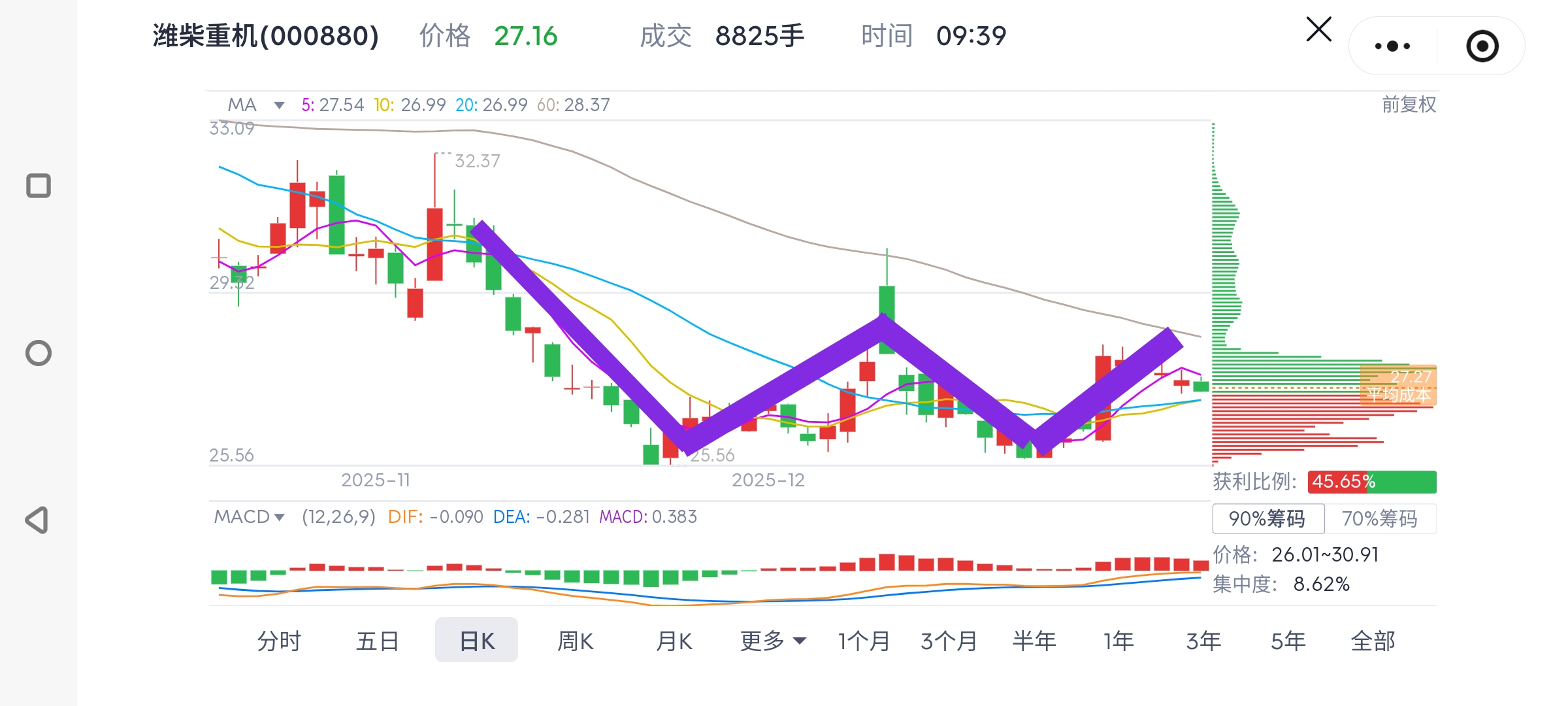Switch to the 分时 chart tab

(x=279, y=641)
